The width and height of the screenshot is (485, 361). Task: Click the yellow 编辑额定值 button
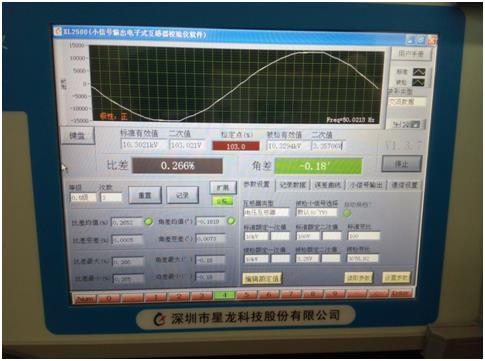pyautogui.click(x=262, y=278)
